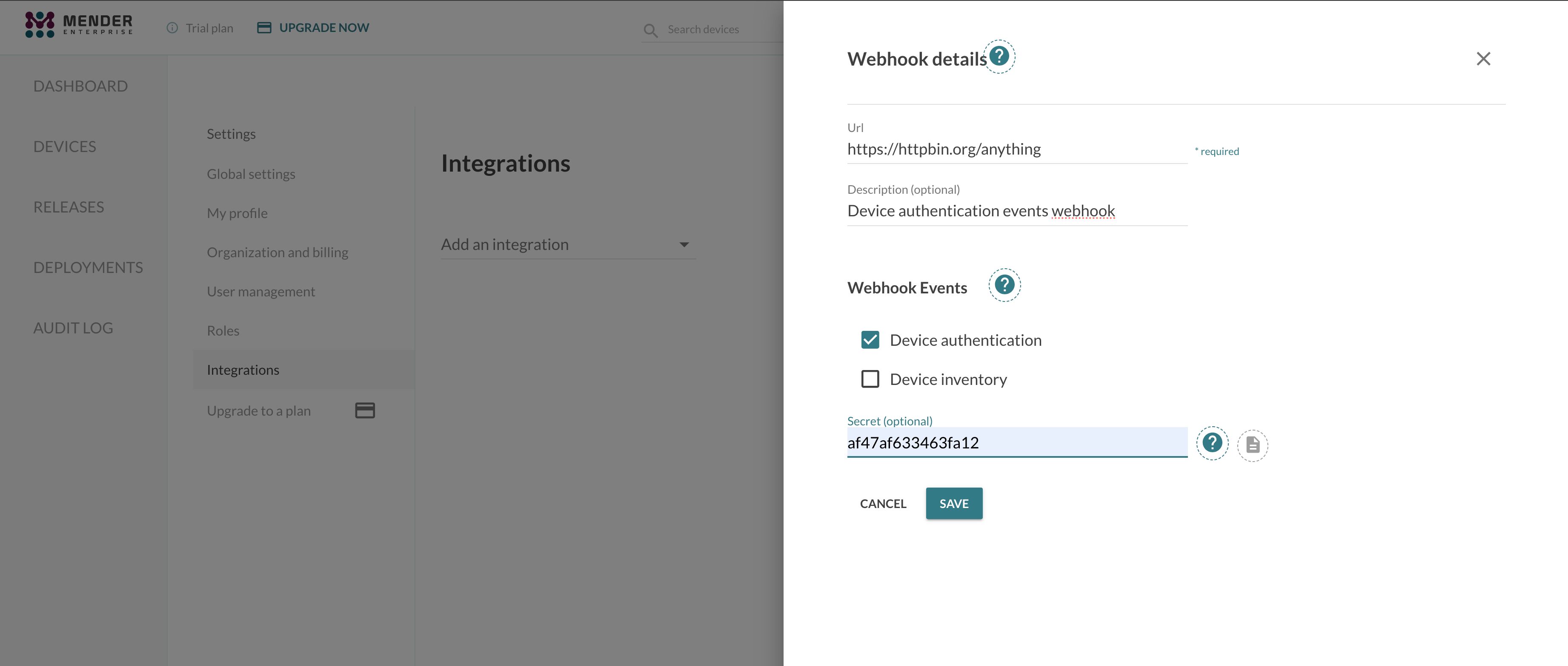Go to Devices in the sidebar

coord(65,147)
